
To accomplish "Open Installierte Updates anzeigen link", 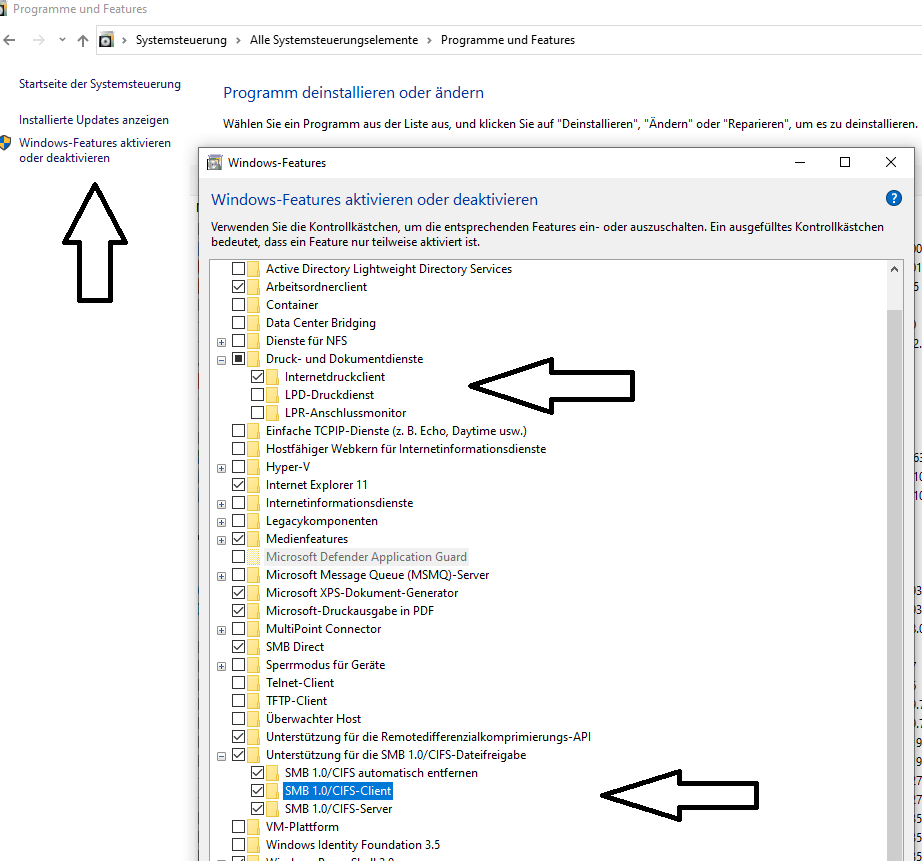I will (94, 120).
